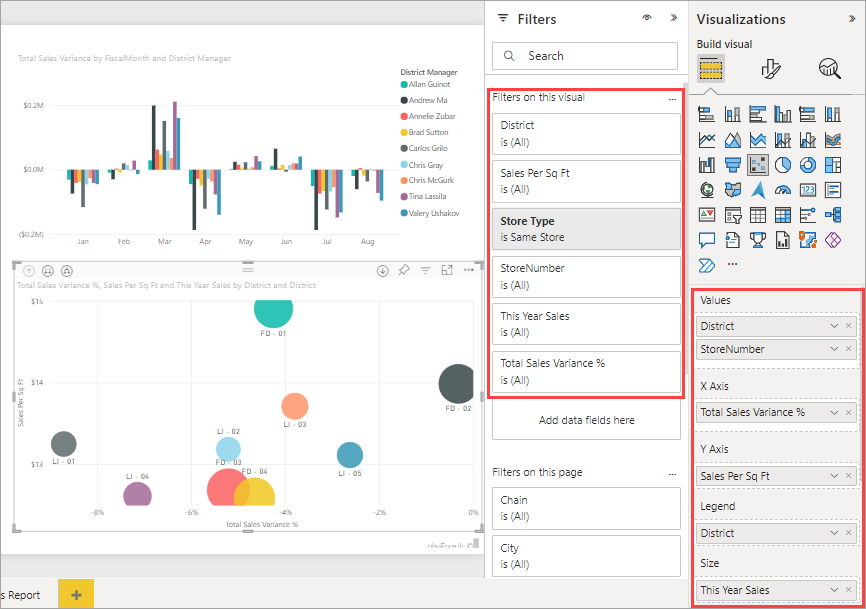Choose the Funnel visual
This screenshot has width=866, height=609.
[x=732, y=165]
